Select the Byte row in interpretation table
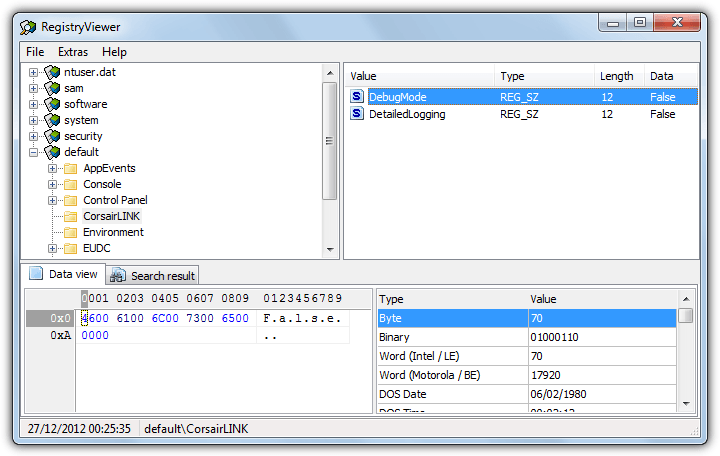Viewport: 720px width, 456px height. [527, 318]
